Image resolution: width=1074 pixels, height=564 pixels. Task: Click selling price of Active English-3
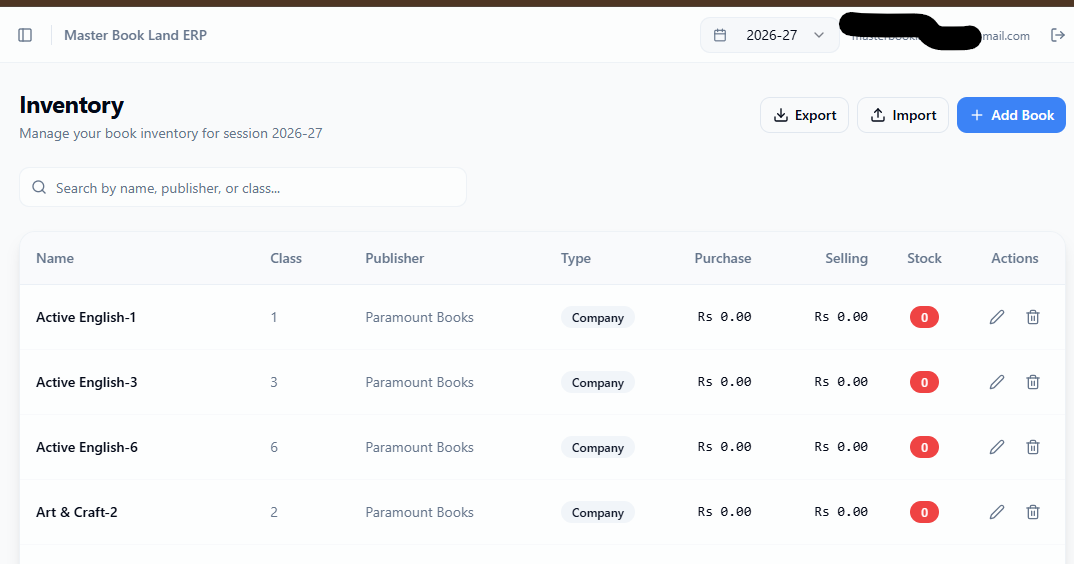pos(840,382)
